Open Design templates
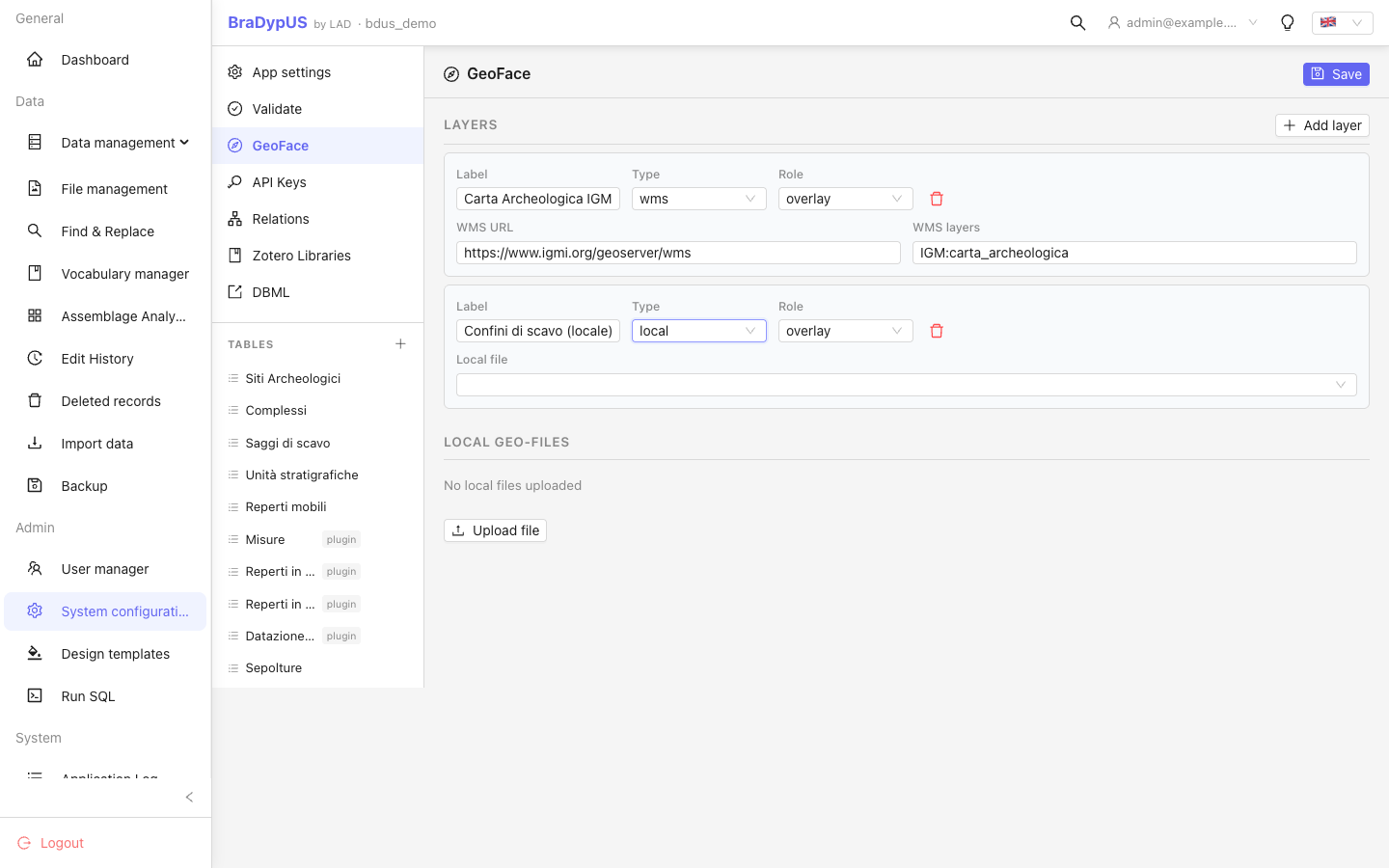The width and height of the screenshot is (1389, 868). [105, 654]
